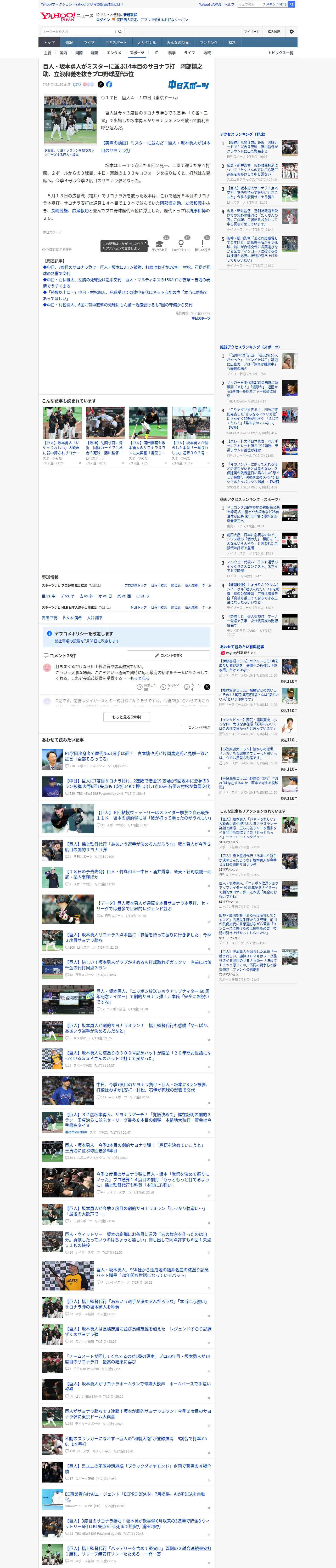Open 大谷 翔平 player link
Screen dimensions: 336x1568
[94, 618]
